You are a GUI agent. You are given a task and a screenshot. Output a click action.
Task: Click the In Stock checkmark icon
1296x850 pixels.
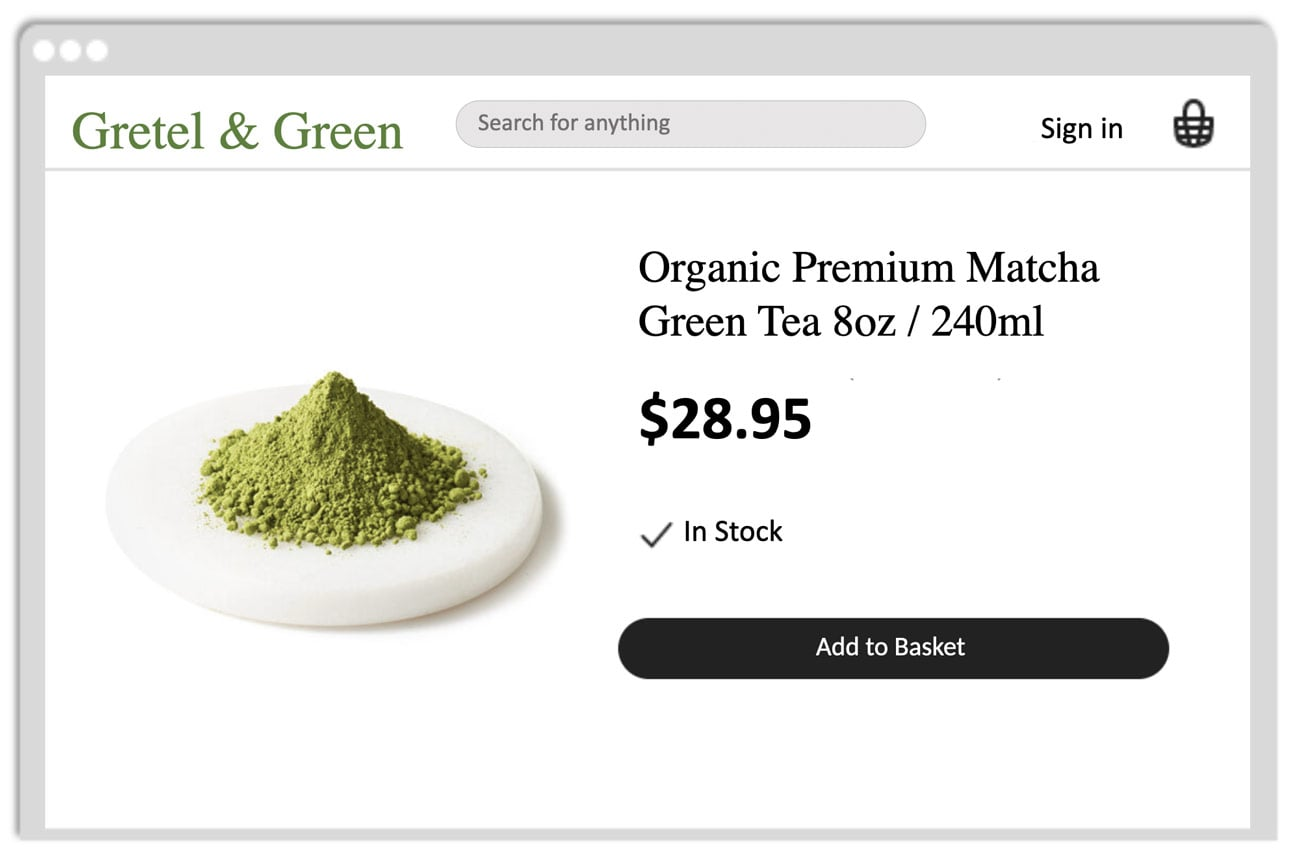point(655,535)
